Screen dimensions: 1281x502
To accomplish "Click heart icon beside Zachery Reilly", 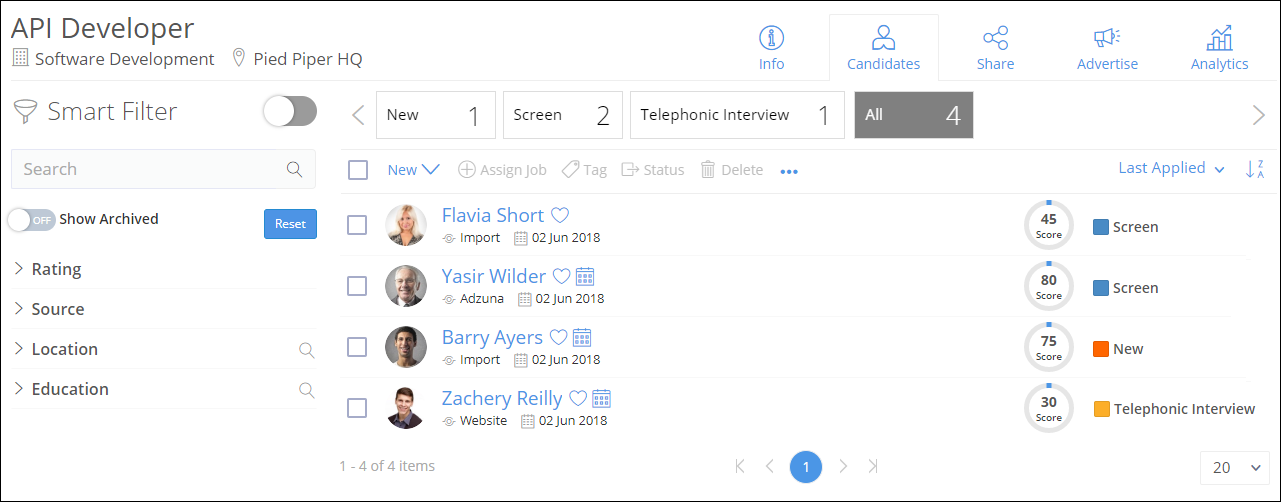I will coord(577,399).
